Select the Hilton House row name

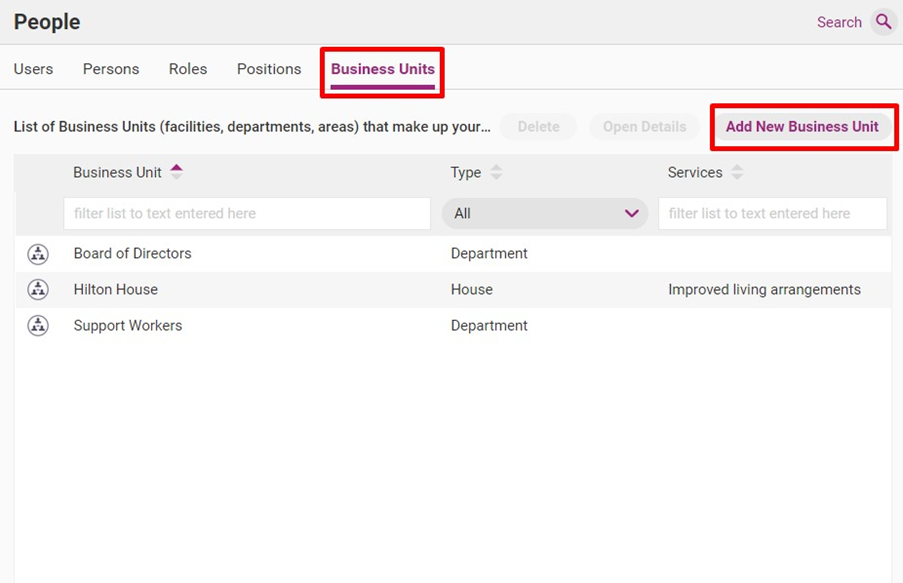pyautogui.click(x=116, y=290)
